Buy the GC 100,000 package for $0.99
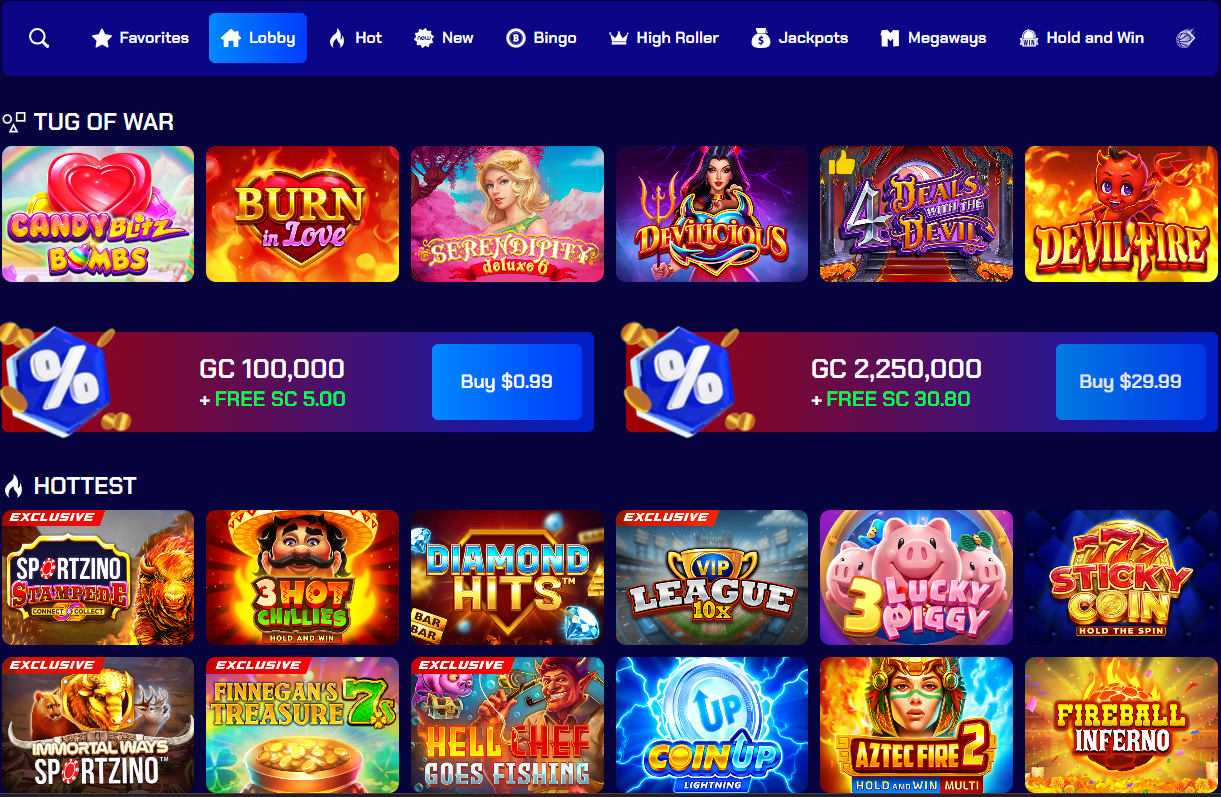The height and width of the screenshot is (797, 1221). tap(507, 382)
